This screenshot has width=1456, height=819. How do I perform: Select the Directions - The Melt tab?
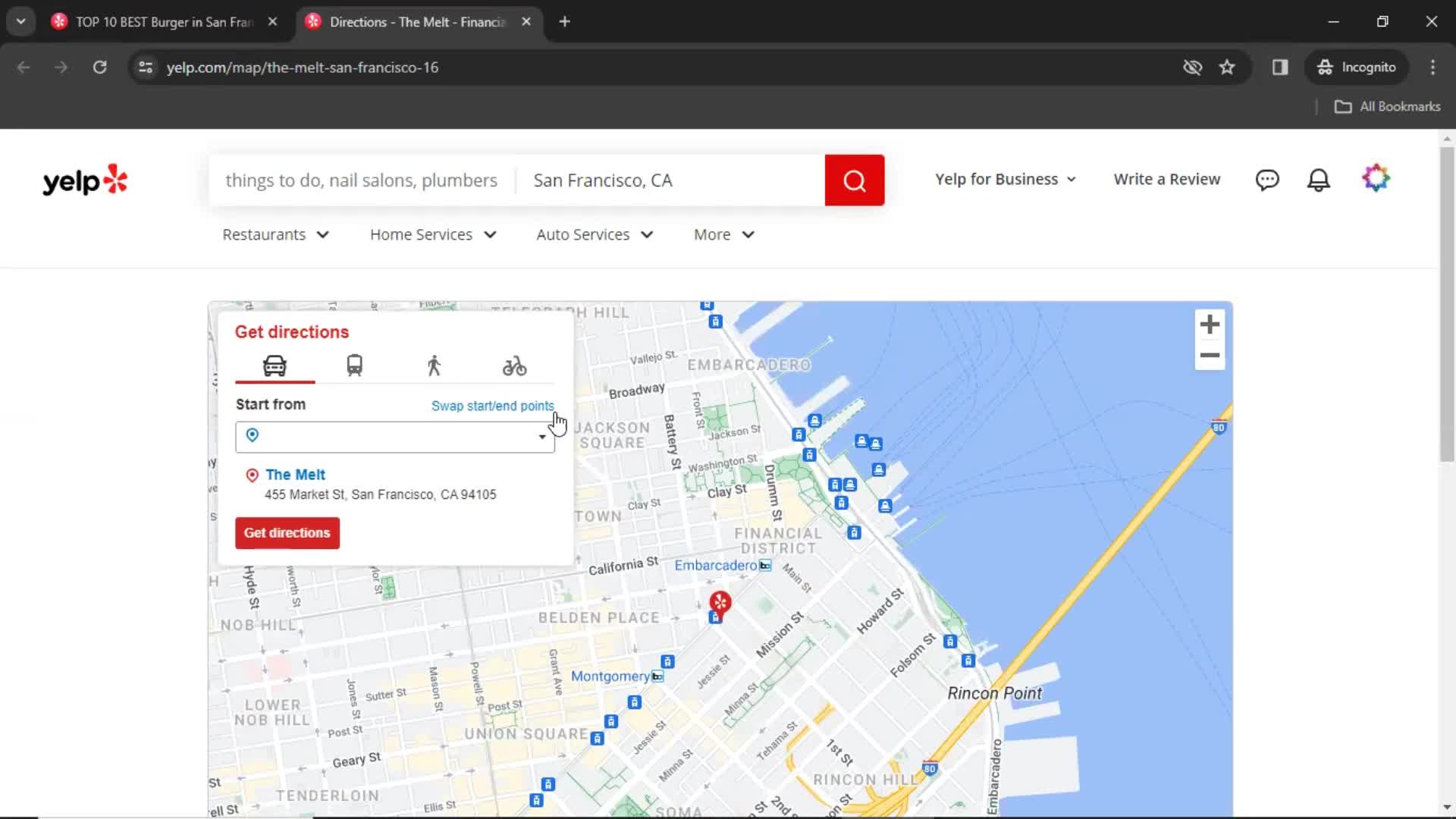(417, 22)
